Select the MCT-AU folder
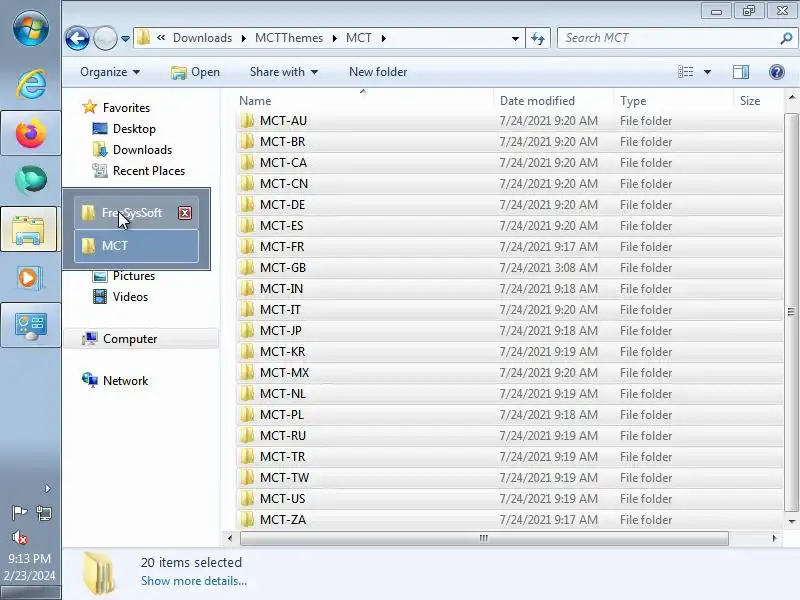The height and width of the screenshot is (600, 800). click(x=509, y=121)
